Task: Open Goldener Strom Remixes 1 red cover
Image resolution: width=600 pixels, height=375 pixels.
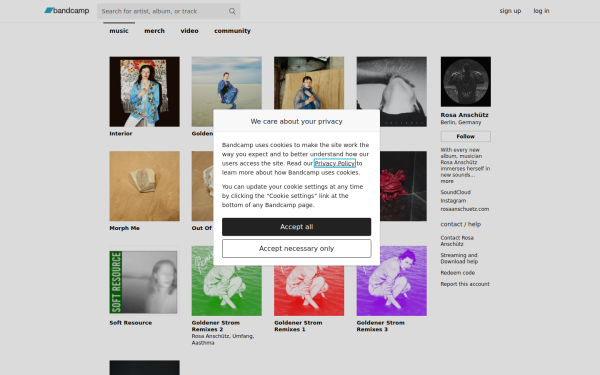Action: click(309, 291)
